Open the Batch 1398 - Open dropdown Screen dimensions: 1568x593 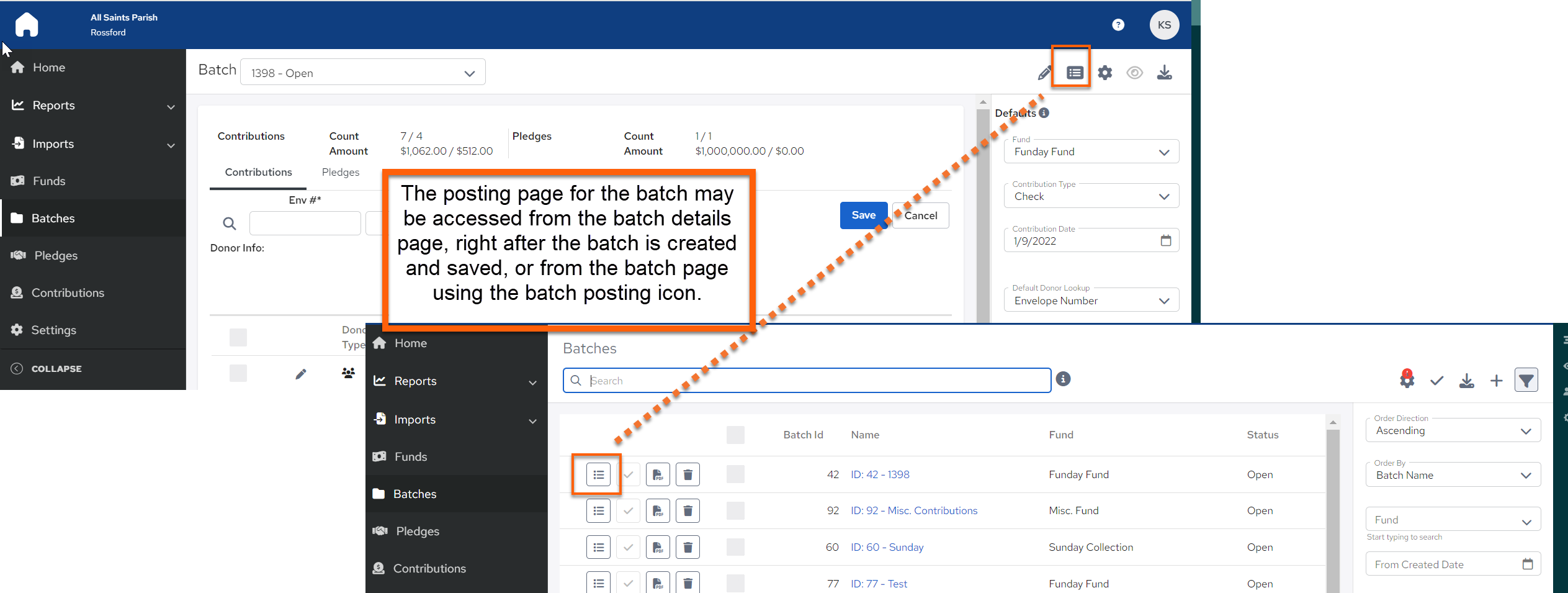(x=362, y=73)
